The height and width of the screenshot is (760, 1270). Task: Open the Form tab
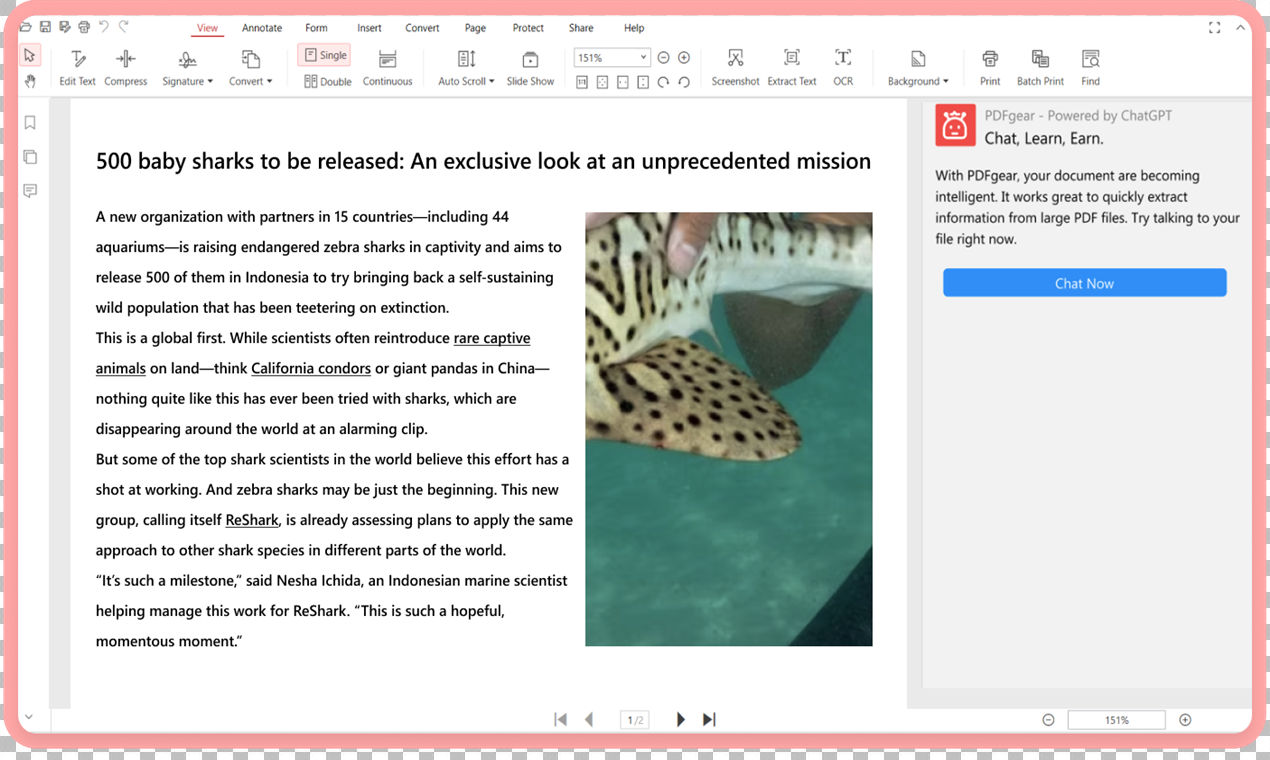(316, 28)
